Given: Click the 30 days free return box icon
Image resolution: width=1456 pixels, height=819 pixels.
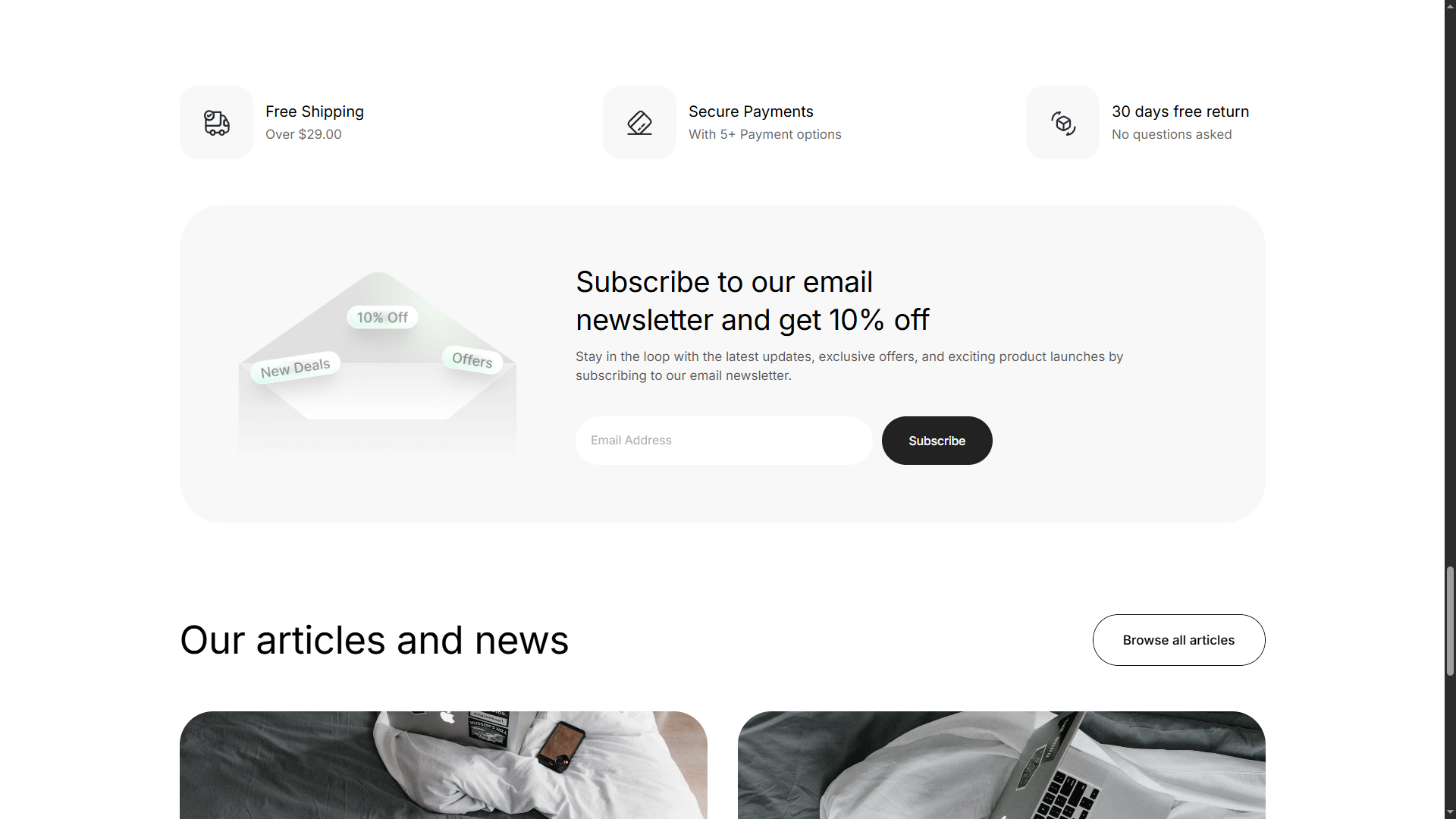Looking at the screenshot, I should (x=1062, y=123).
